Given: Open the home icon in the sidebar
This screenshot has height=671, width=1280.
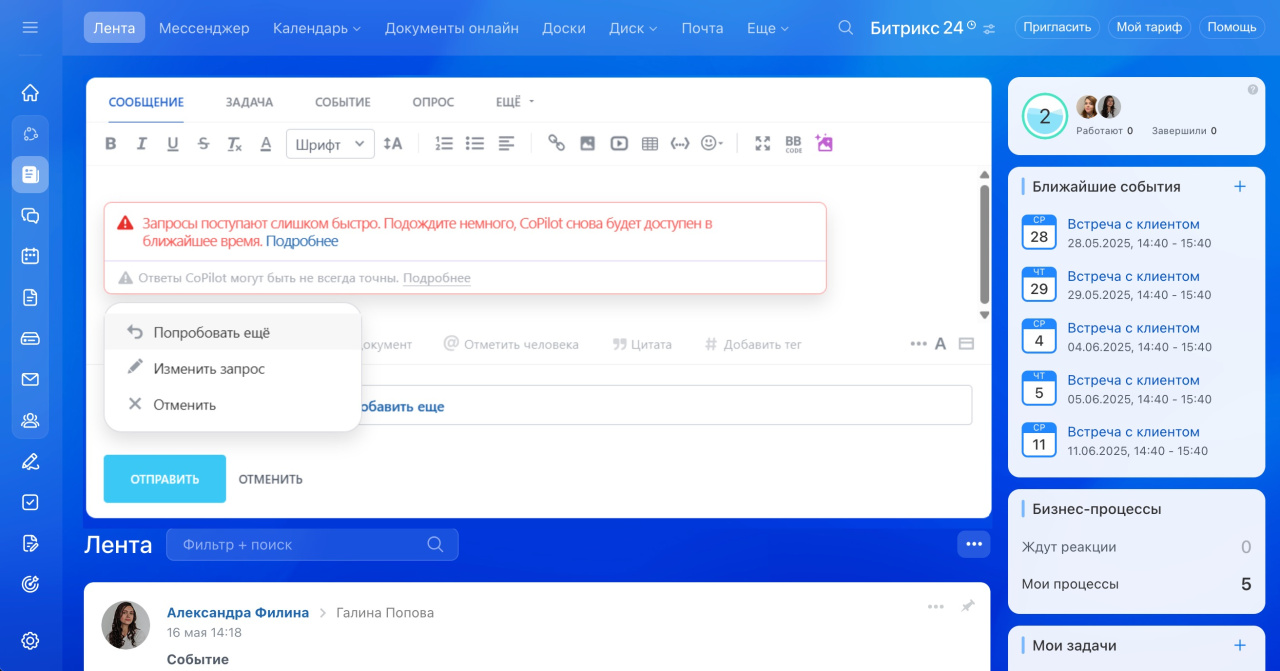Looking at the screenshot, I should click(30, 93).
